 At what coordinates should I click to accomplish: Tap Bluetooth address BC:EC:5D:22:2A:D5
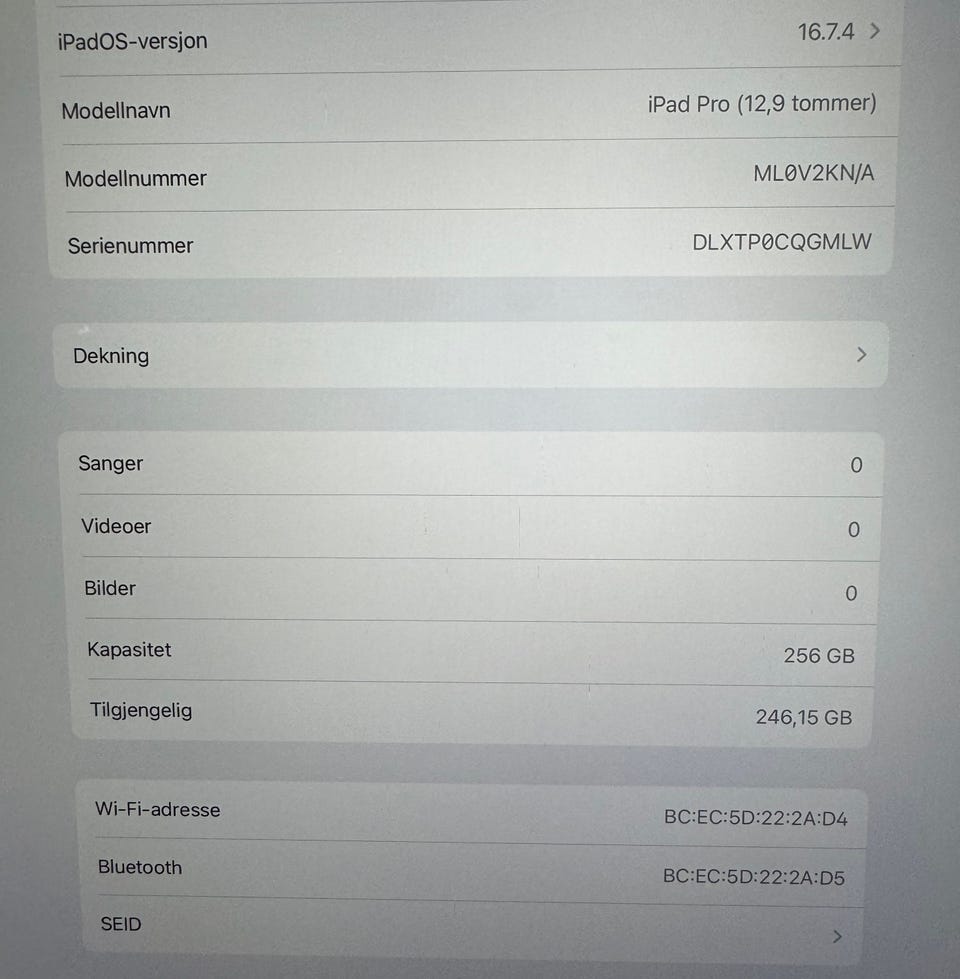753,878
